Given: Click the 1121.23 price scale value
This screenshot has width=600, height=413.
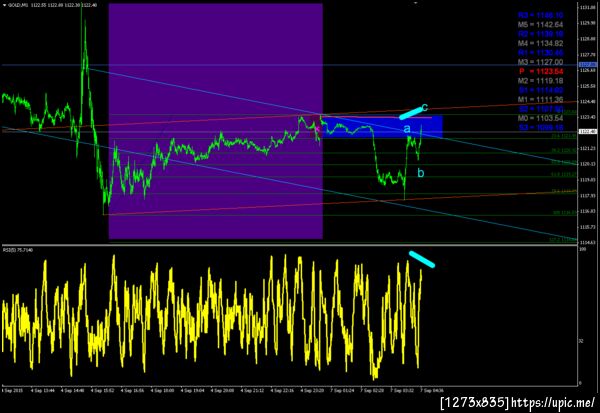Looking at the screenshot, I should pos(587,148).
